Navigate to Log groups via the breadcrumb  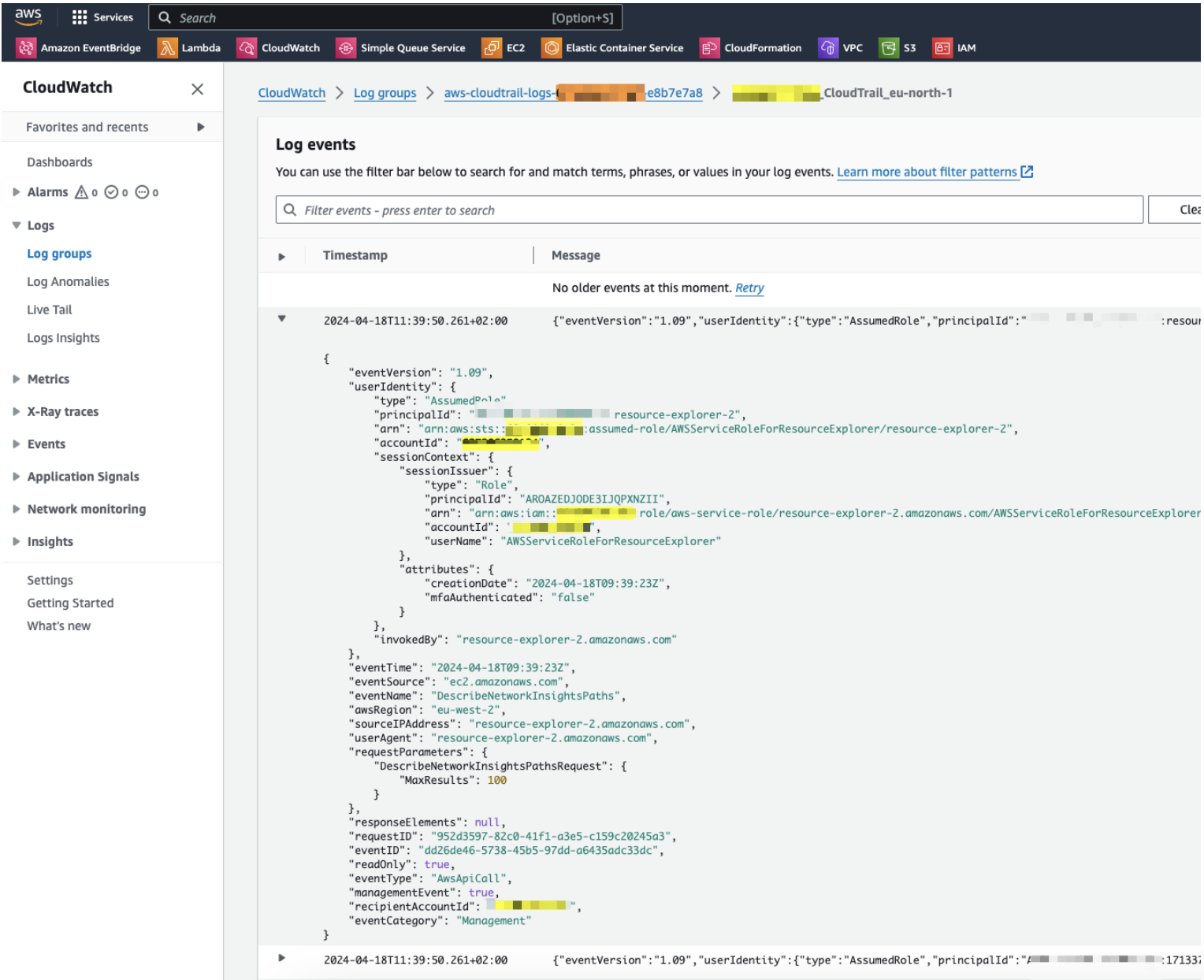(385, 92)
